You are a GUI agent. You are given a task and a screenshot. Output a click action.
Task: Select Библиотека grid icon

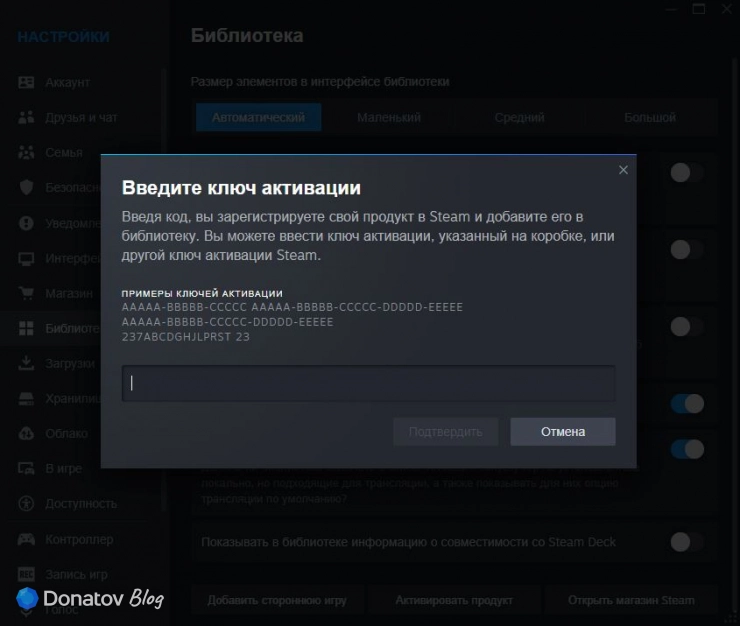26,328
